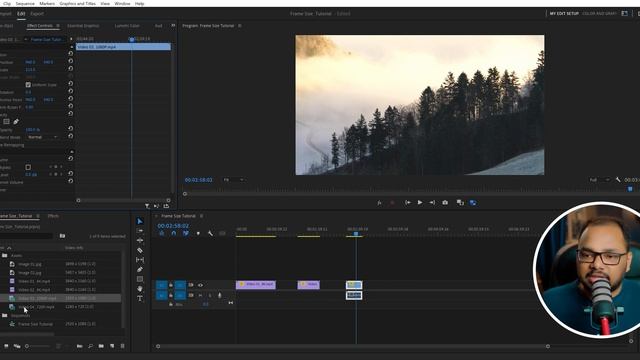Click Find icon in Project panel

[90, 346]
